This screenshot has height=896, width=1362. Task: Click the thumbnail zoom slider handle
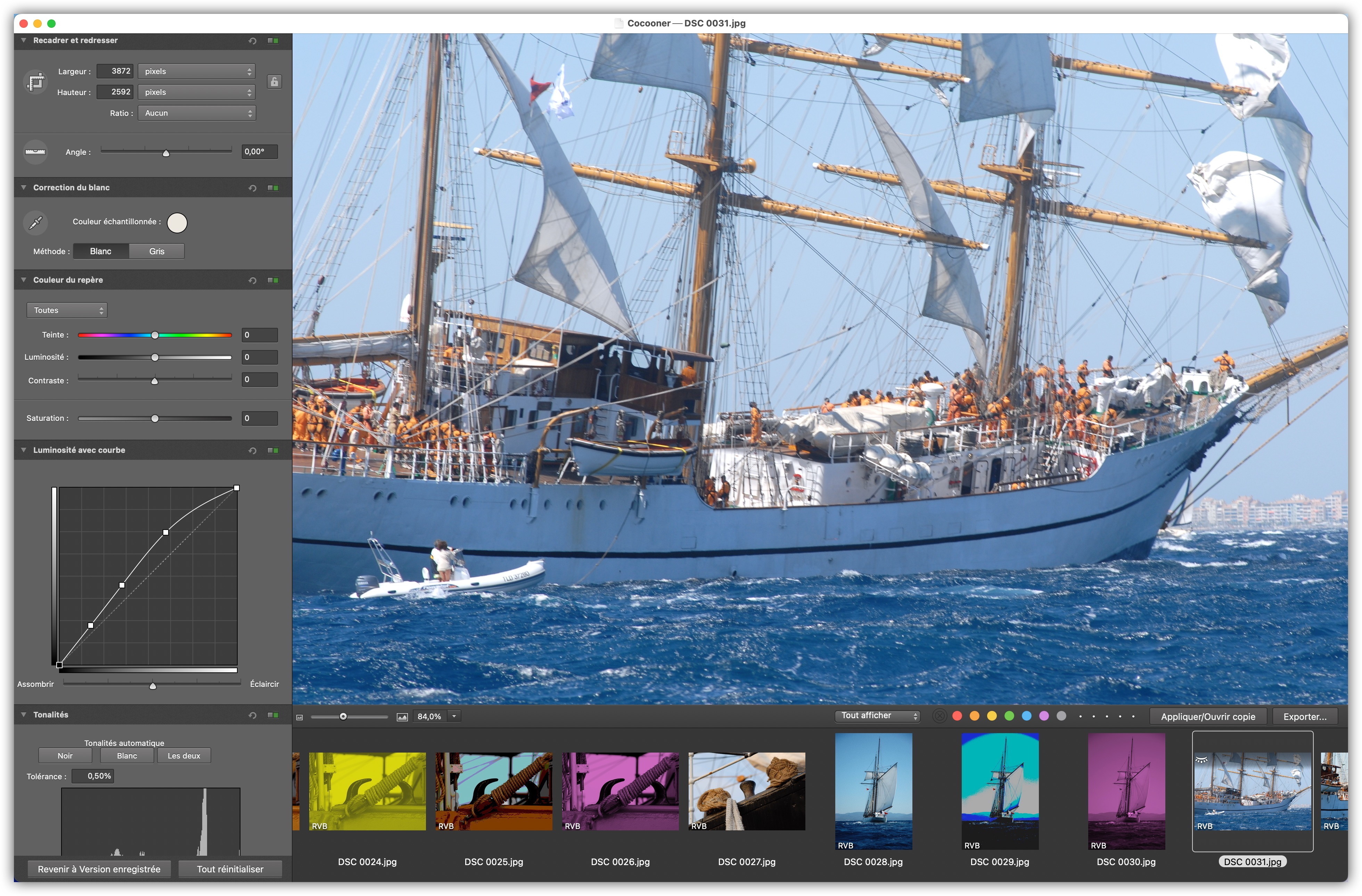coord(343,717)
